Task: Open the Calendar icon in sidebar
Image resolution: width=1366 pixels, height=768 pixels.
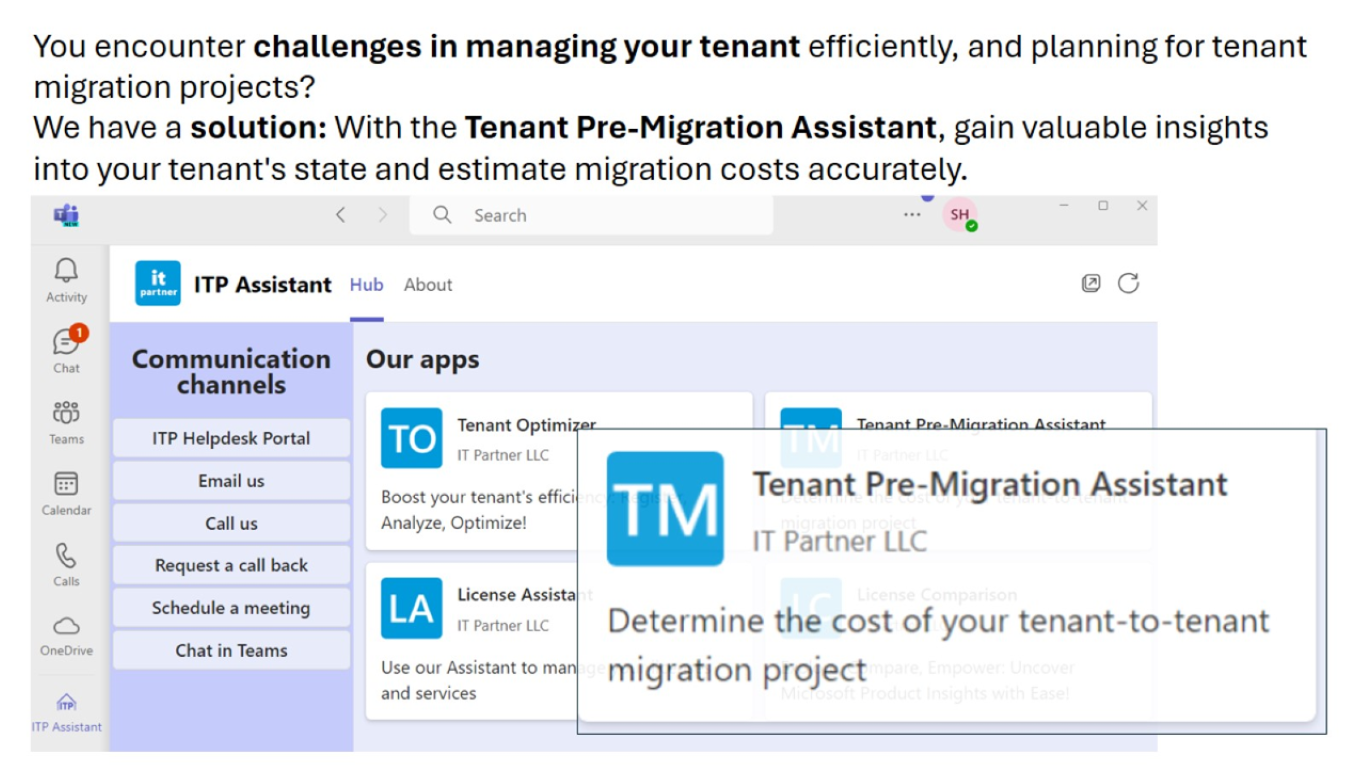Action: coord(66,484)
